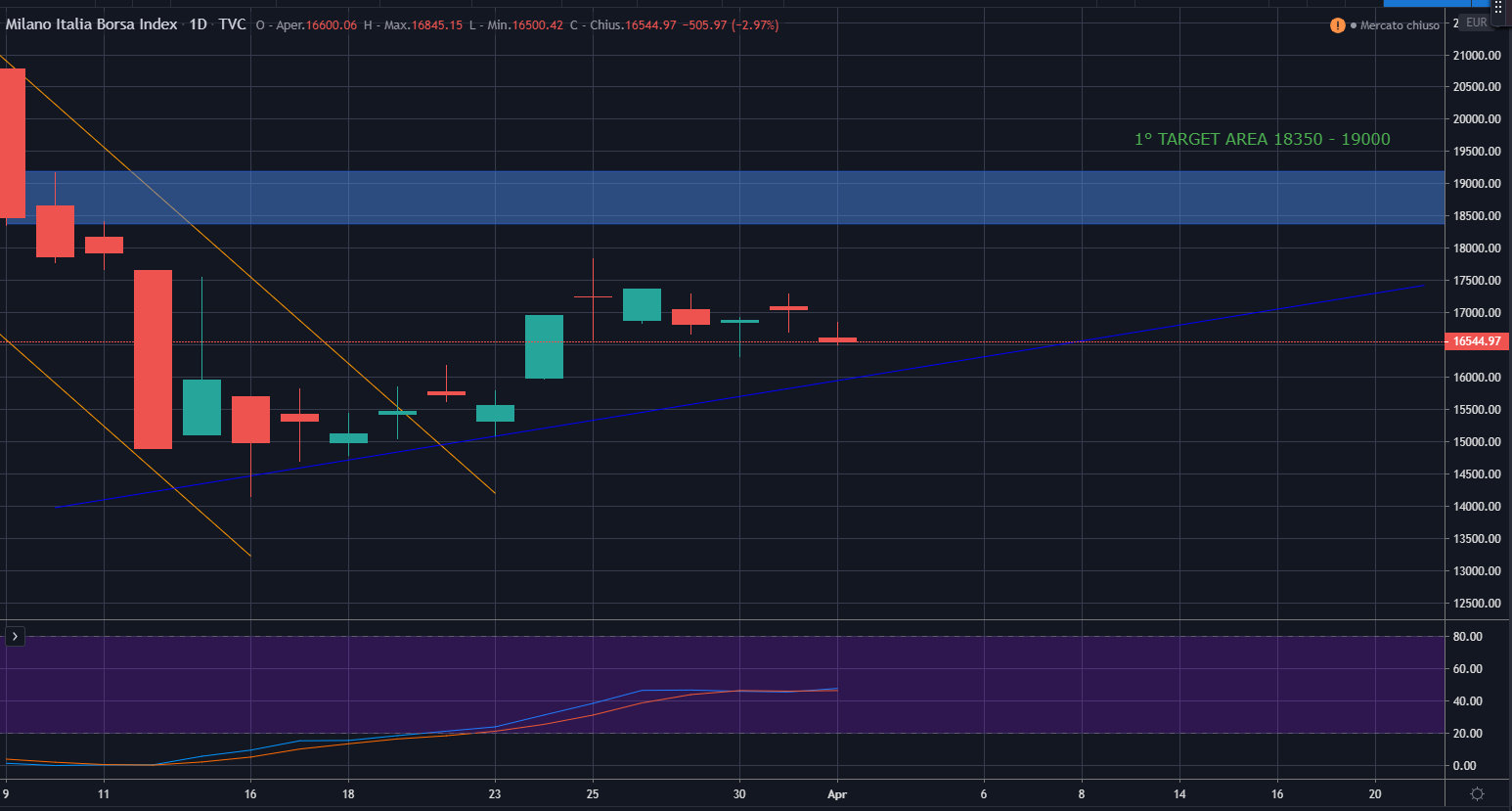1512x811 pixels.
Task: Click the Apr label on time axis
Action: (x=836, y=794)
